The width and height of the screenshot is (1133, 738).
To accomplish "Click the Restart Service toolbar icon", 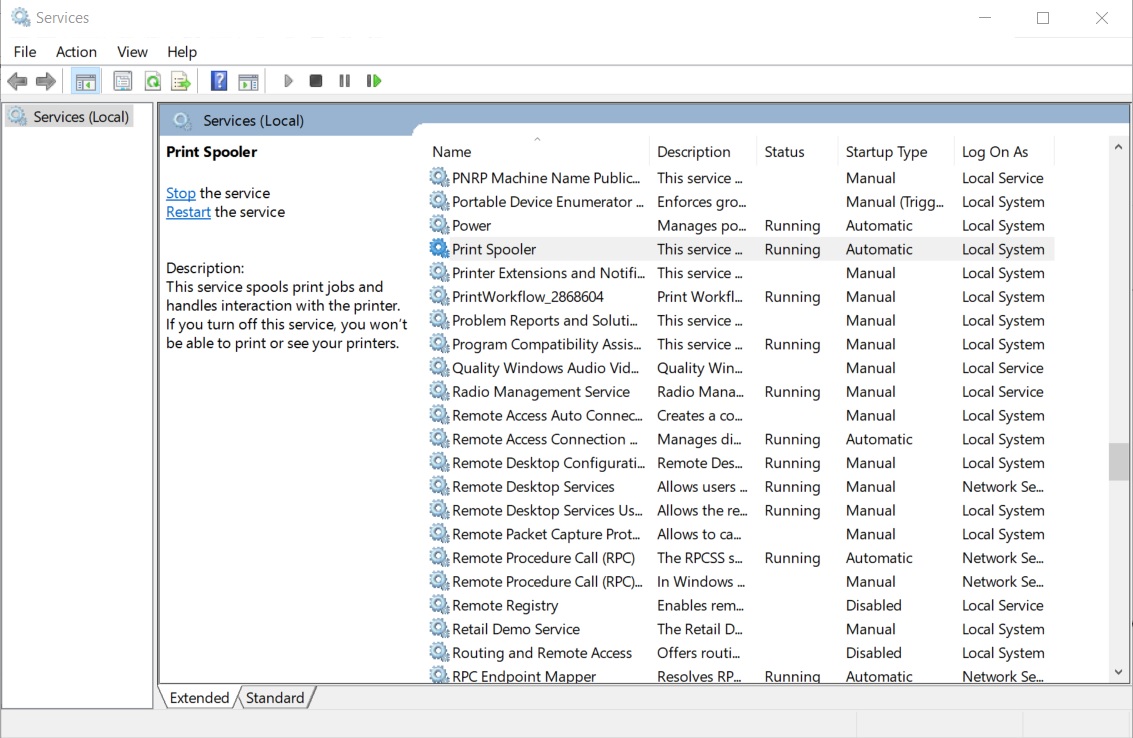I will click(374, 81).
